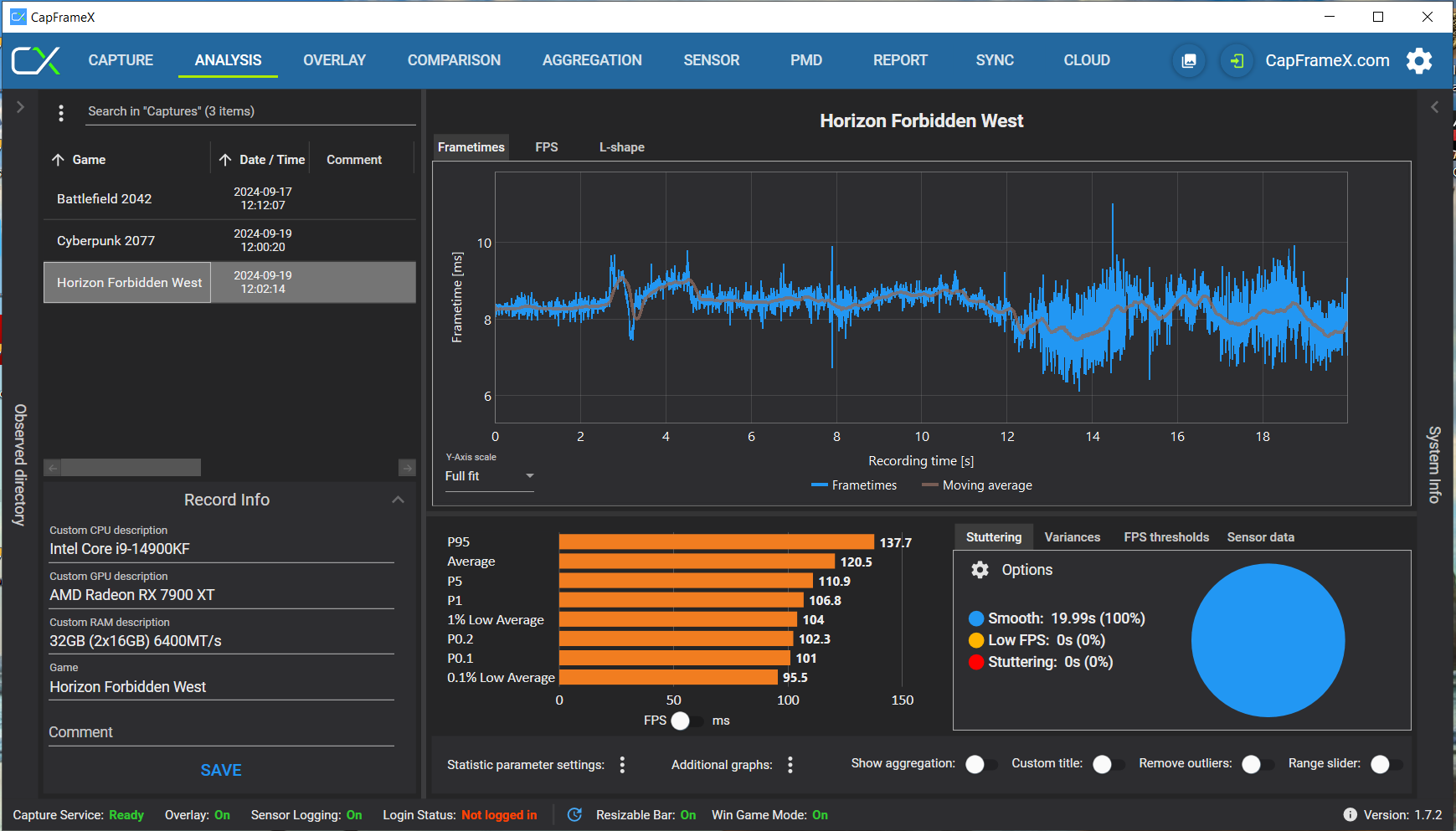Show the Frametimes graph tab
Image resolution: width=1456 pixels, height=831 pixels.
(471, 147)
